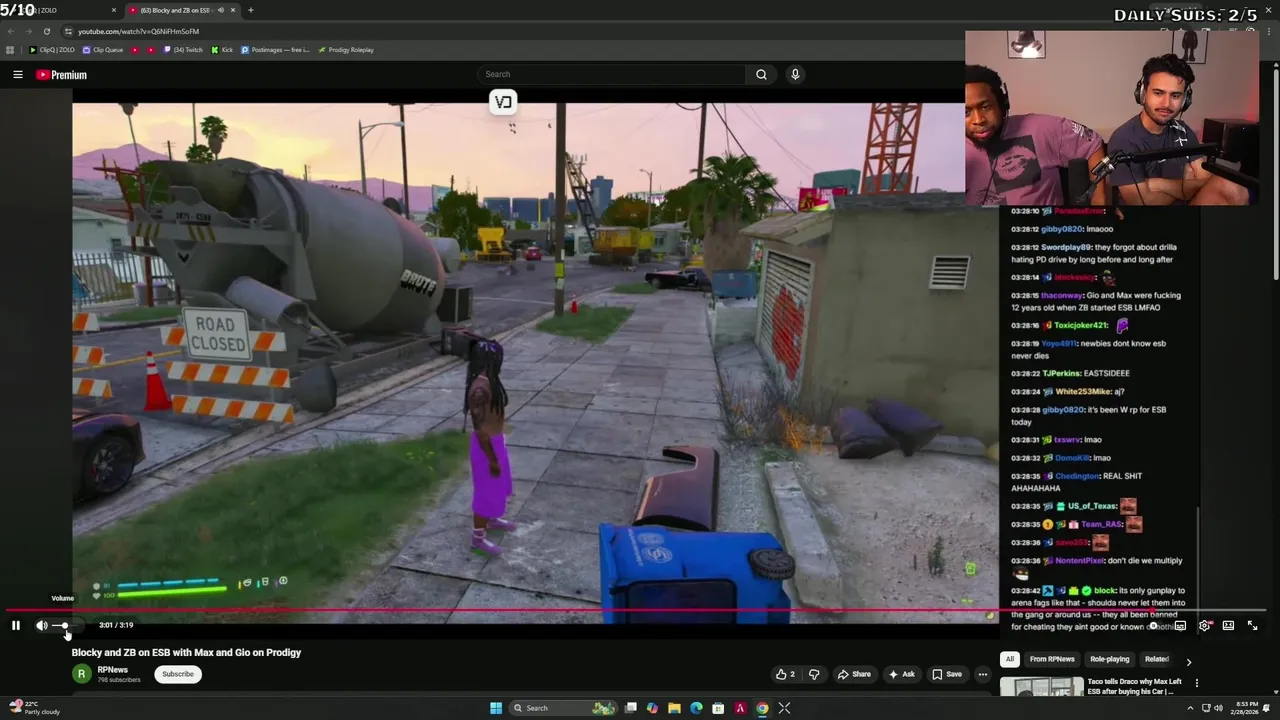Save the video to a playlist
Image resolution: width=1280 pixels, height=720 pixels.
click(x=947, y=674)
